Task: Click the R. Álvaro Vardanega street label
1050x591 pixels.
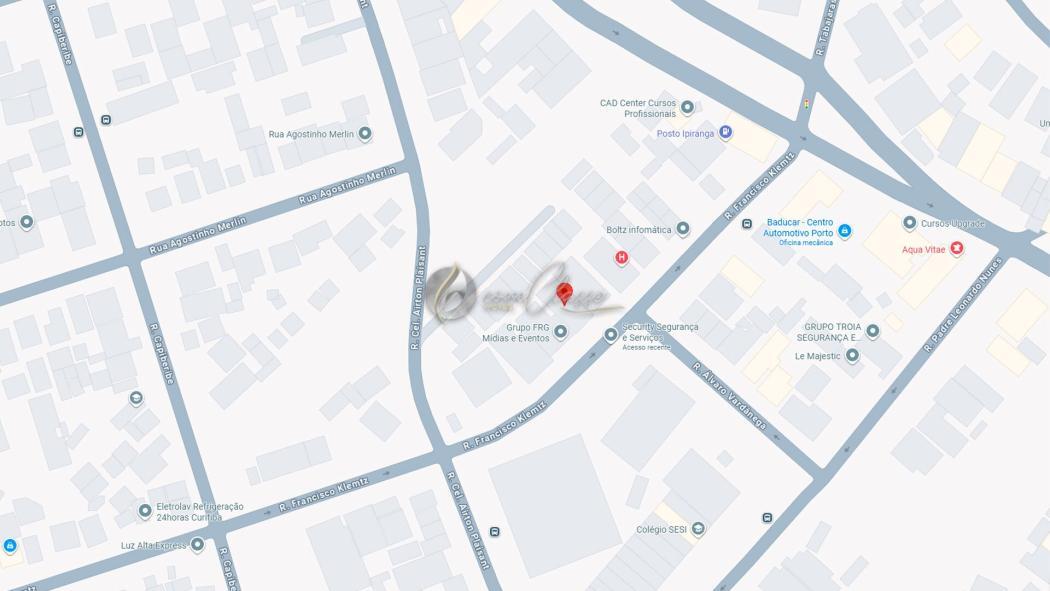Action: (x=729, y=396)
